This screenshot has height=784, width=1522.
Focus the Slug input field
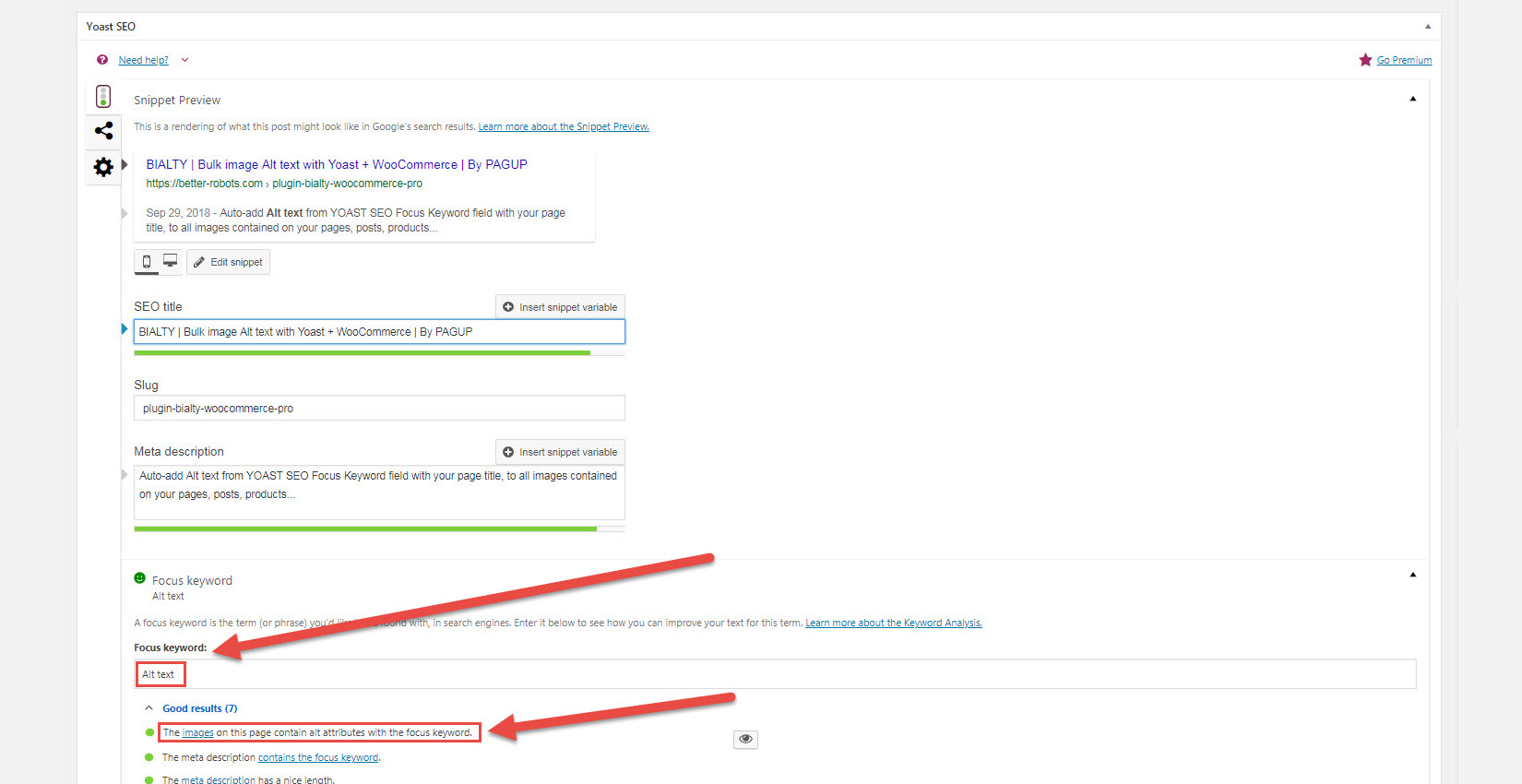tap(379, 409)
